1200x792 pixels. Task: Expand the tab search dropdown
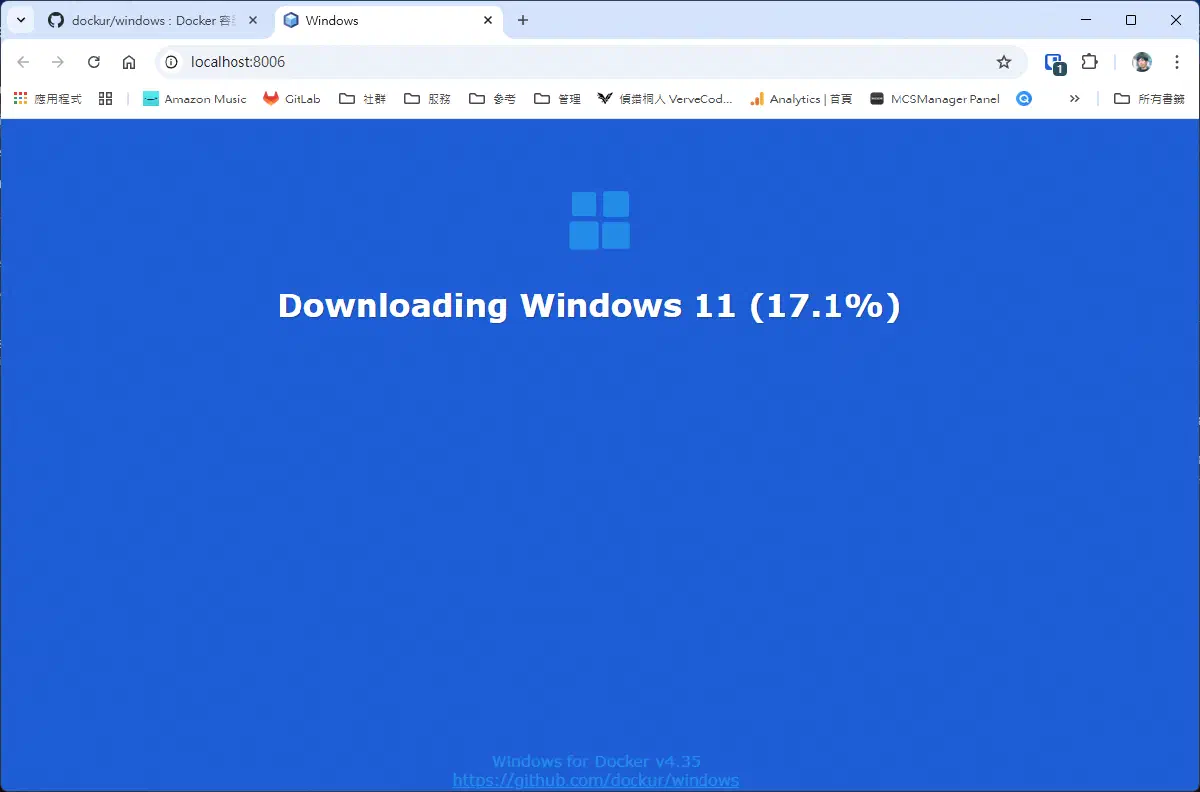point(21,20)
